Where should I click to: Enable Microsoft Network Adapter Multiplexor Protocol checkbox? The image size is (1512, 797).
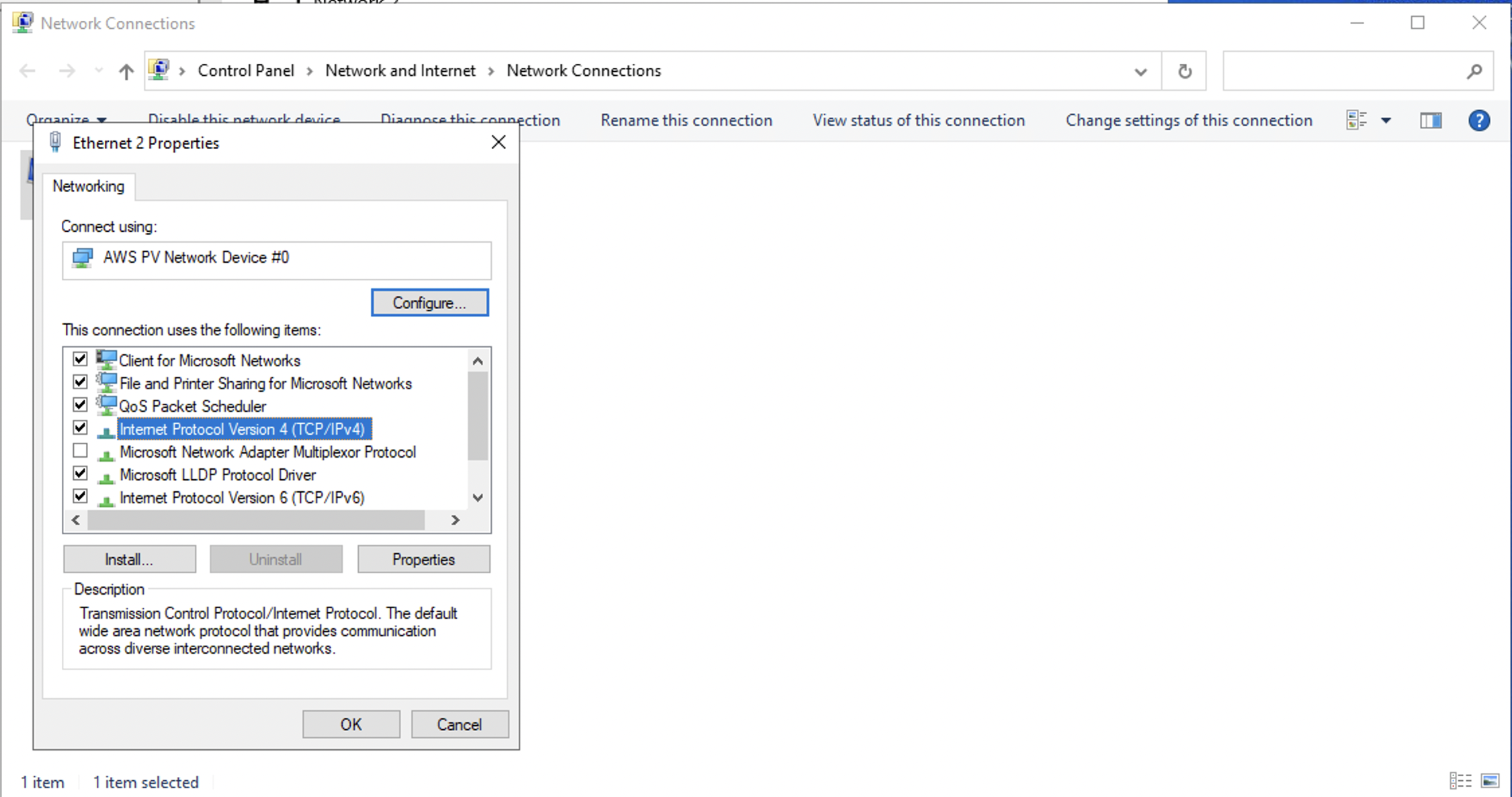[x=80, y=451]
